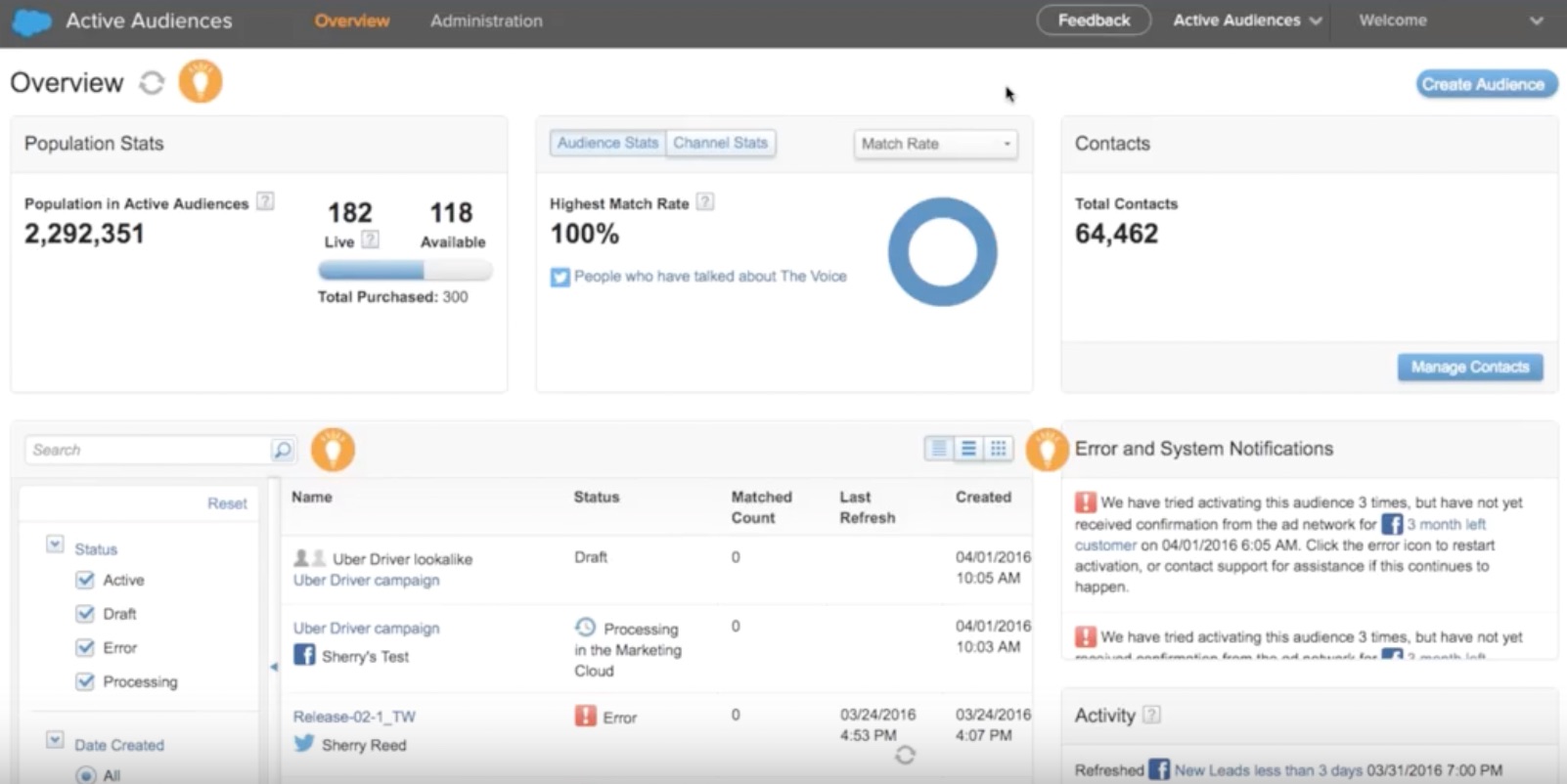
Task: Switch to the Channel Stats tab
Action: [720, 143]
